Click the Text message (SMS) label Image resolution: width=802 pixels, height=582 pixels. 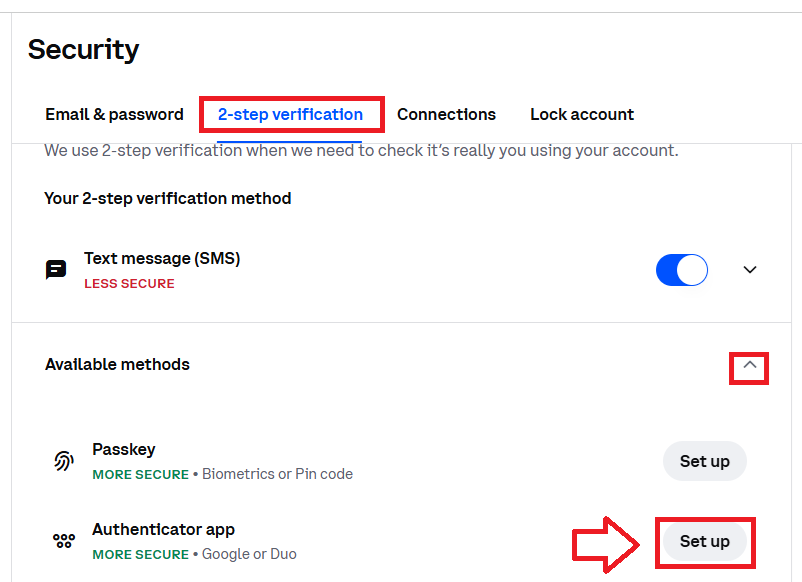click(162, 258)
